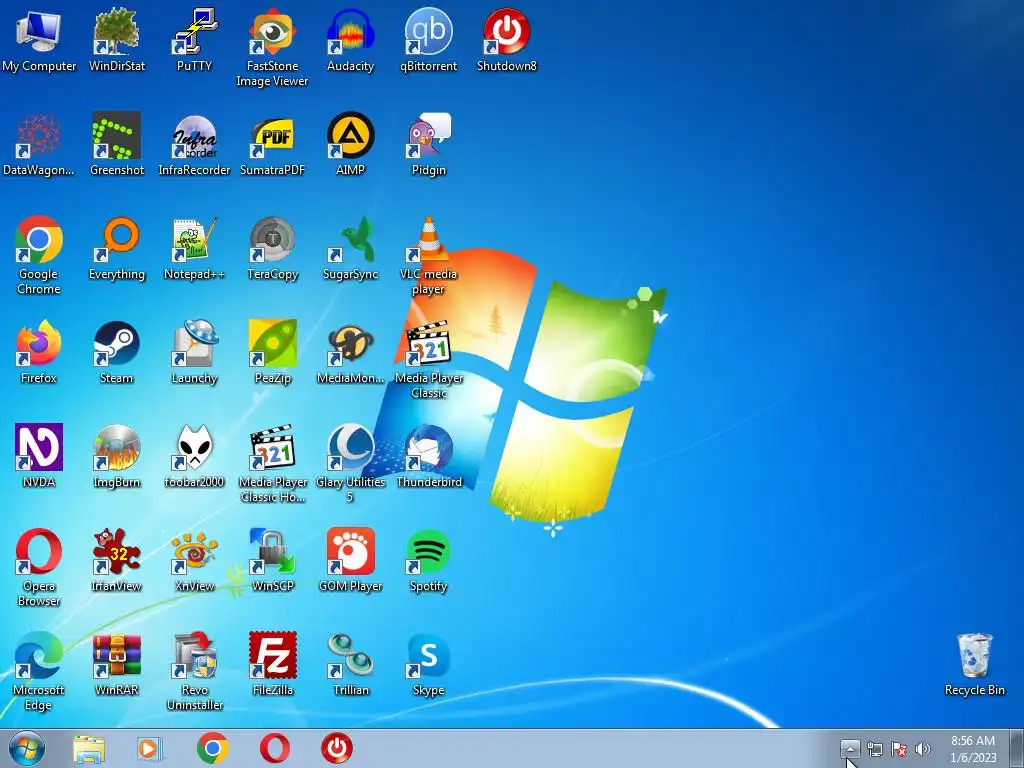
Task: Select the foobar2000 shortcut
Action: tap(194, 456)
